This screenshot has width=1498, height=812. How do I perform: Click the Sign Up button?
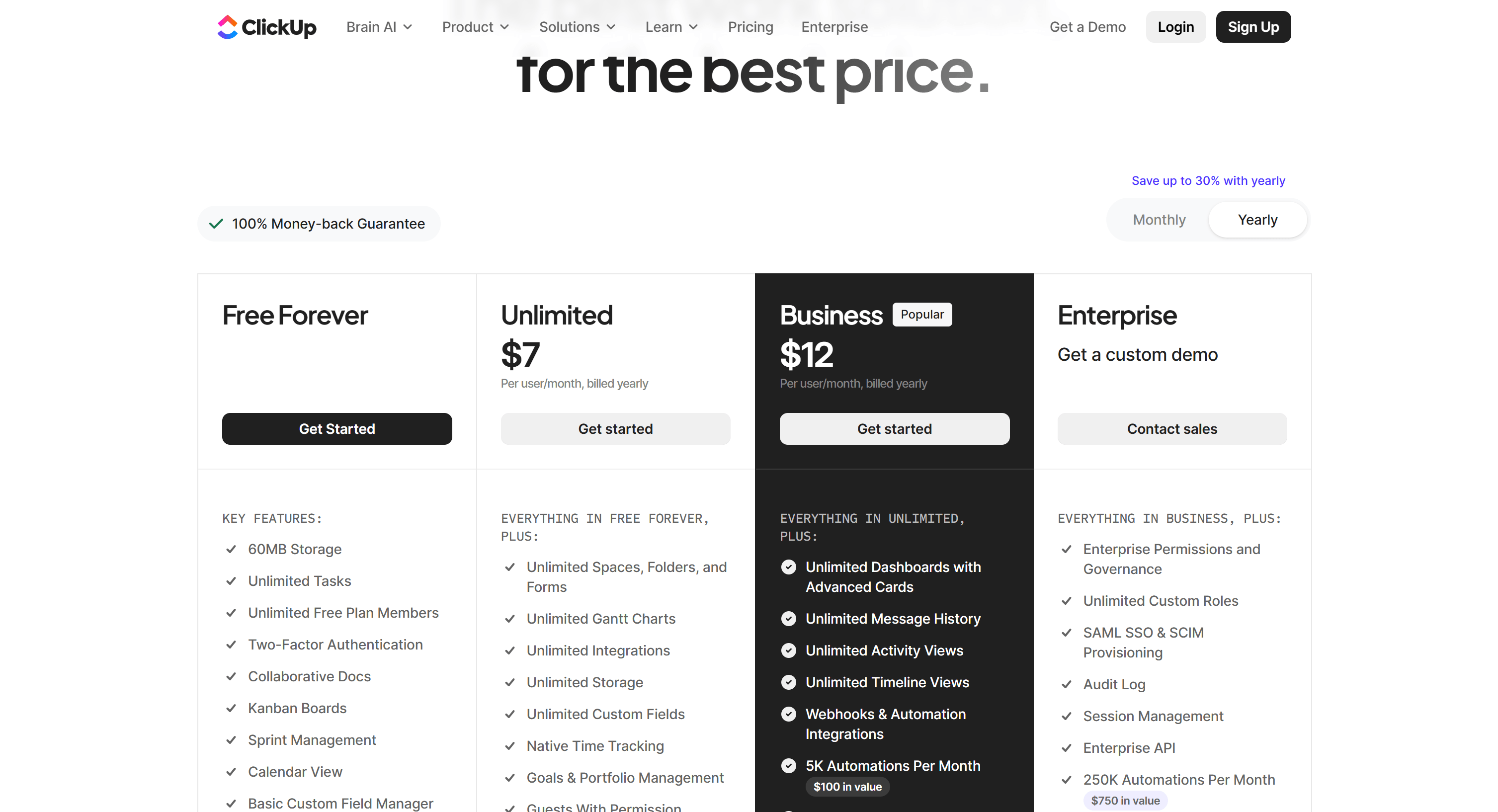(x=1252, y=27)
